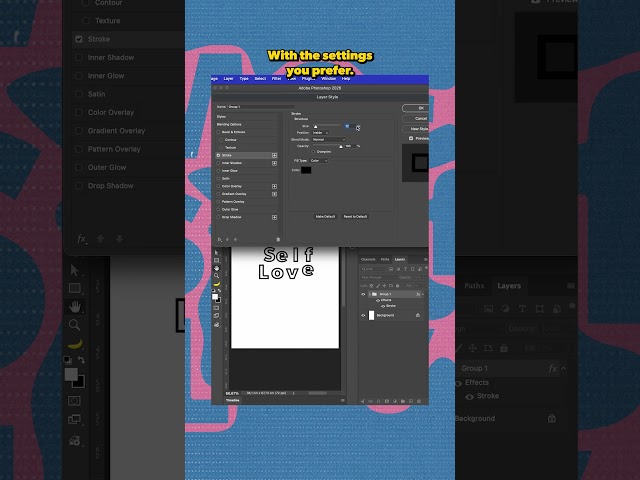Select the Move tool in the toolbar
Viewport: 640px width, 480px height.
[216, 253]
